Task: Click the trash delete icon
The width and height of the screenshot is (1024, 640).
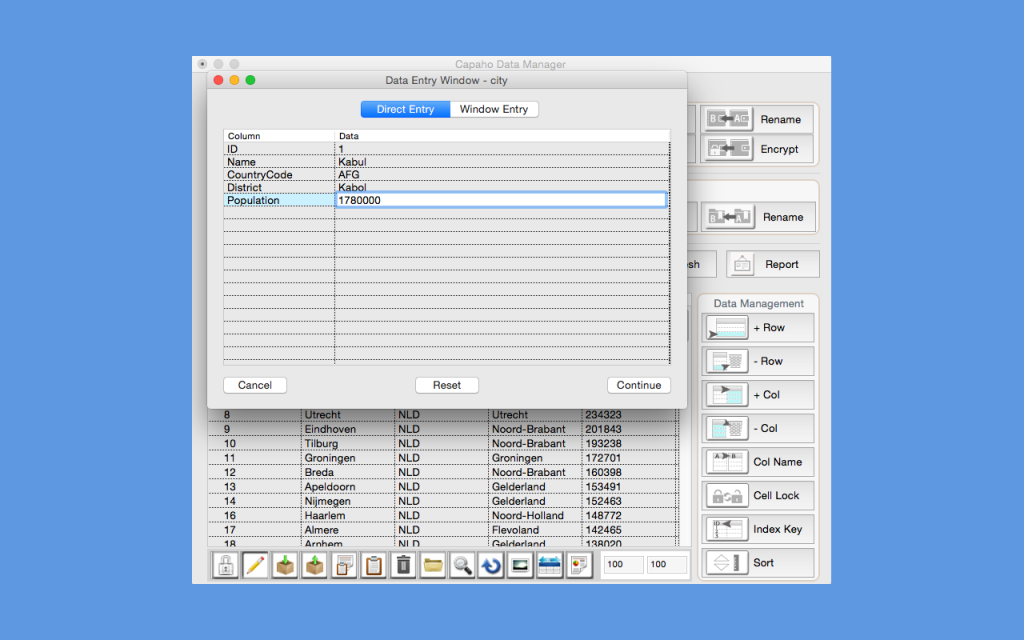Action: click(x=404, y=565)
